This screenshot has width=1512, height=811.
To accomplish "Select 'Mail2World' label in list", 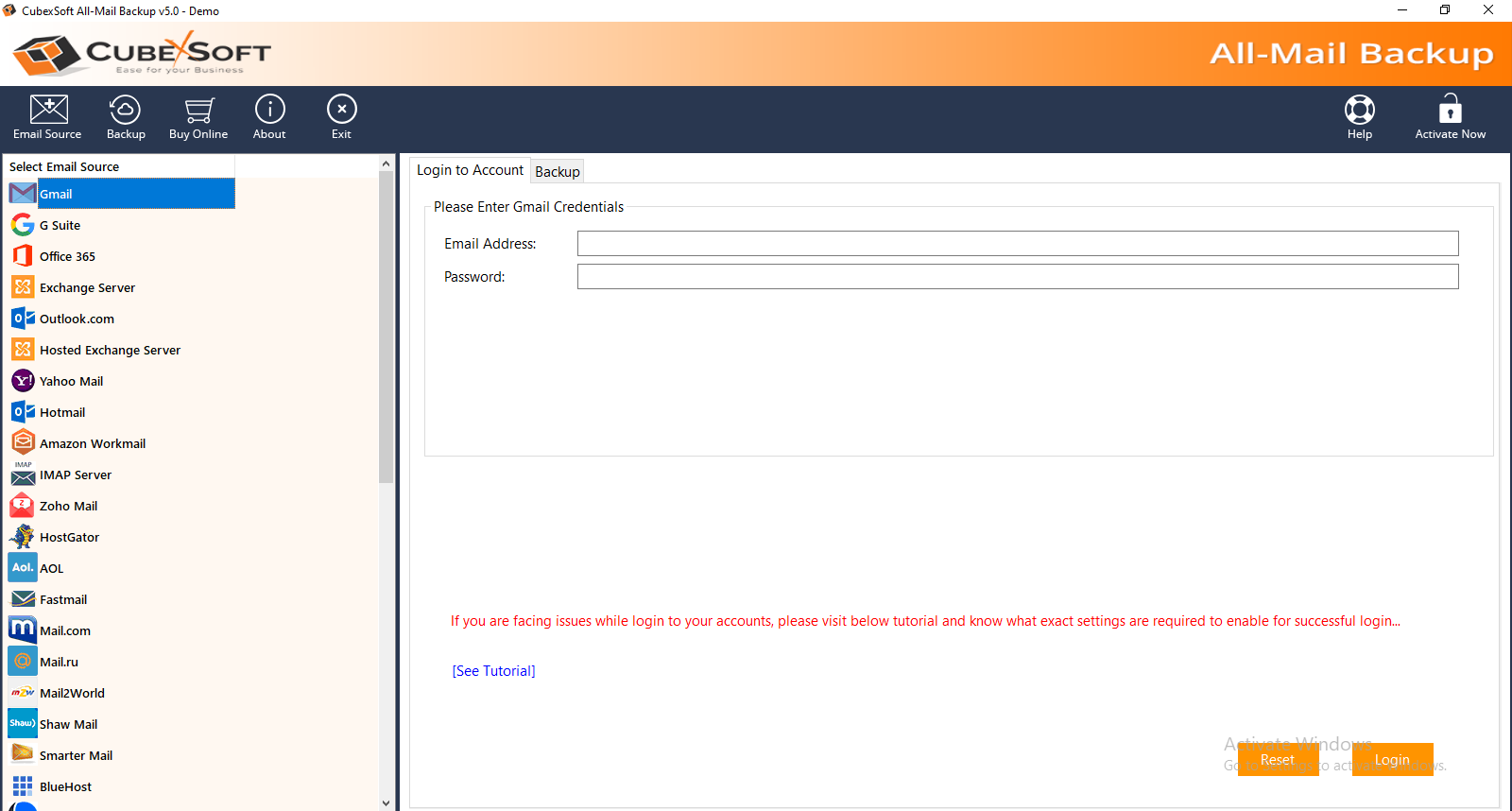I will tap(72, 694).
